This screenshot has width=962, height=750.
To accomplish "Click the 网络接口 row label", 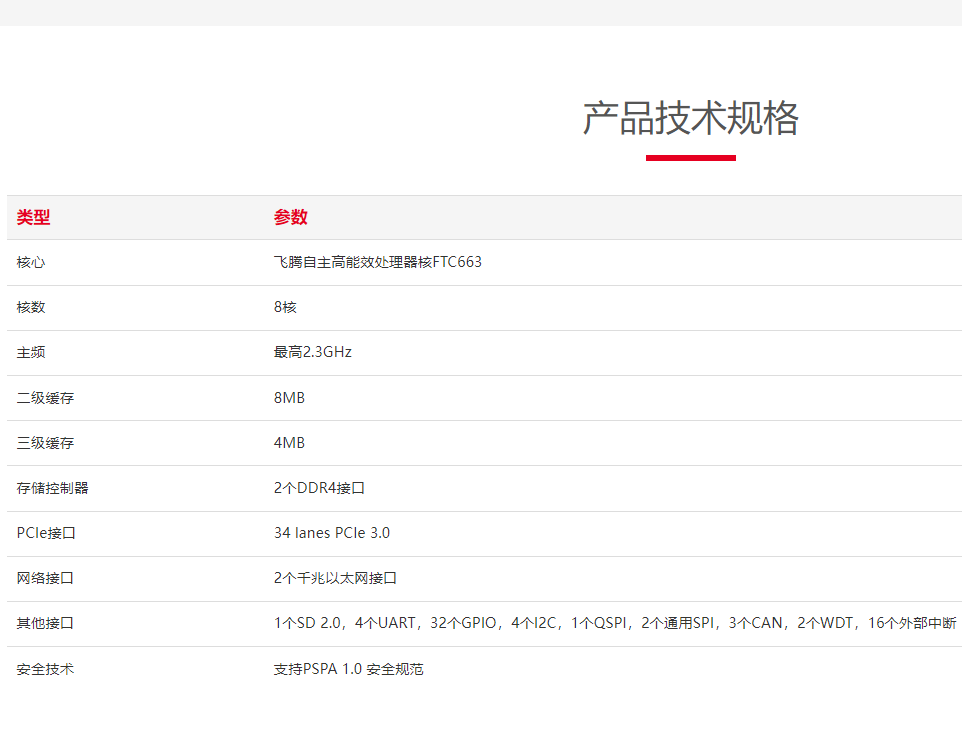I will (x=45, y=578).
